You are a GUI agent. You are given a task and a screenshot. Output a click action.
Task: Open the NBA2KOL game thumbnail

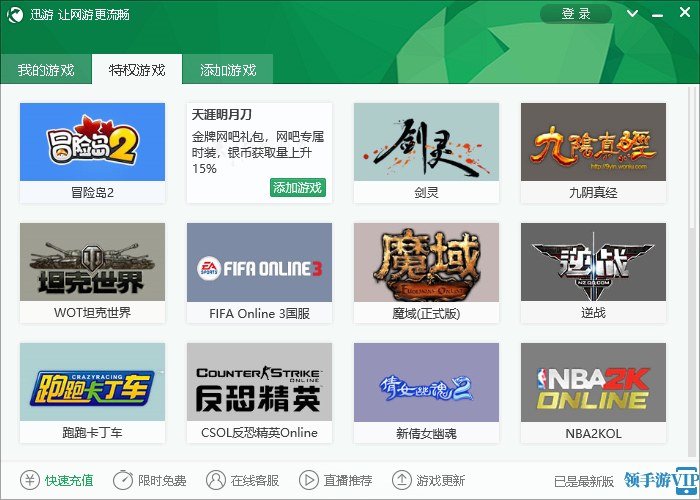593,382
